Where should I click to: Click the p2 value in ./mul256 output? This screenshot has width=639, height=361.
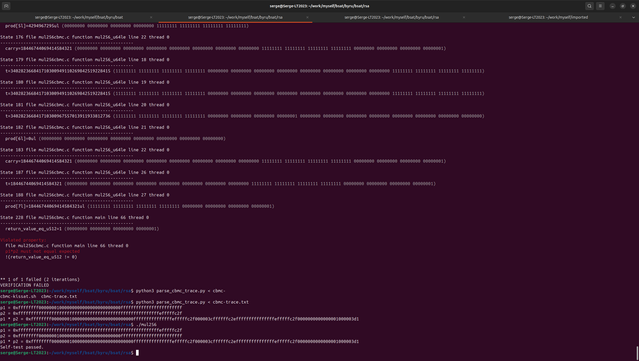pyautogui.click(x=91, y=336)
